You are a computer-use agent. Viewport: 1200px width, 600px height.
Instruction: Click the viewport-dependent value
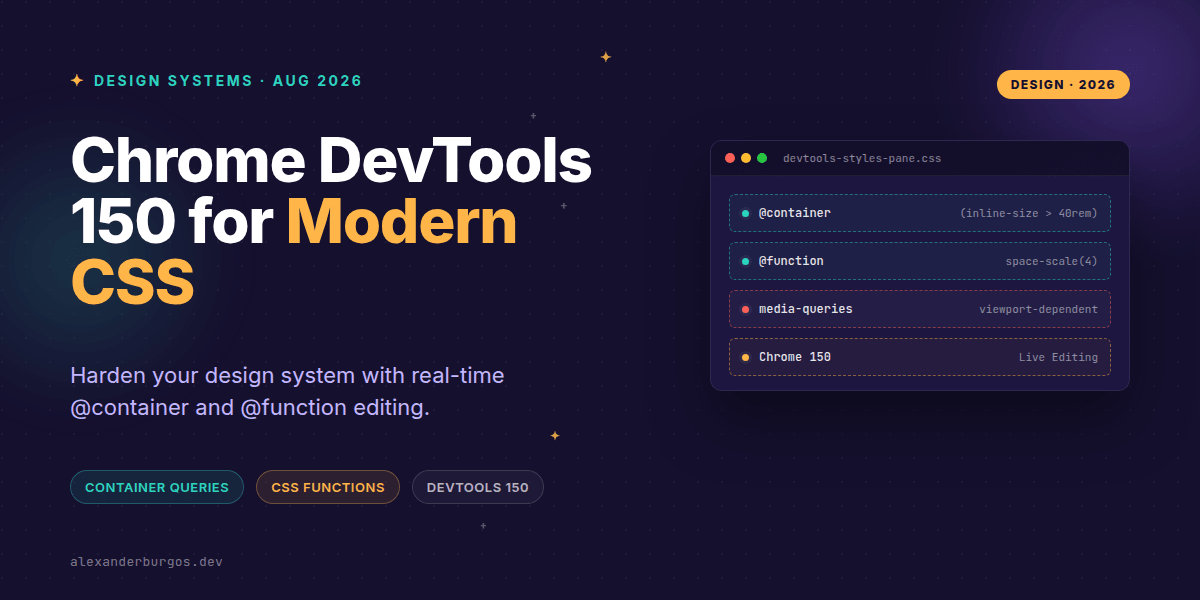click(x=1038, y=309)
